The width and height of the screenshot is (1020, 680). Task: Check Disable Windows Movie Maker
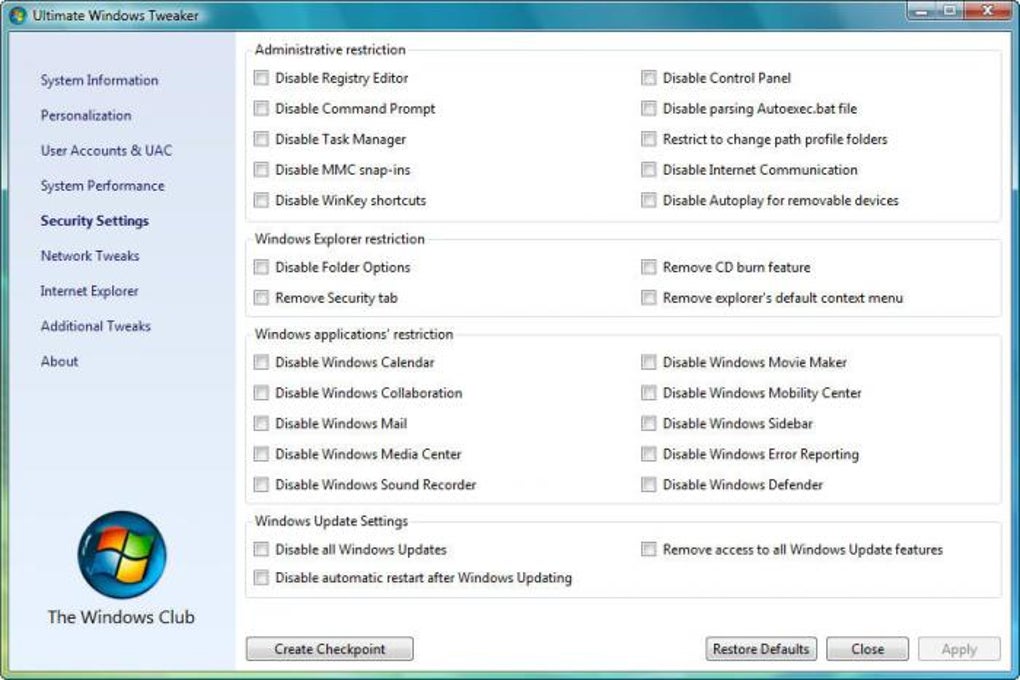pyautogui.click(x=649, y=362)
